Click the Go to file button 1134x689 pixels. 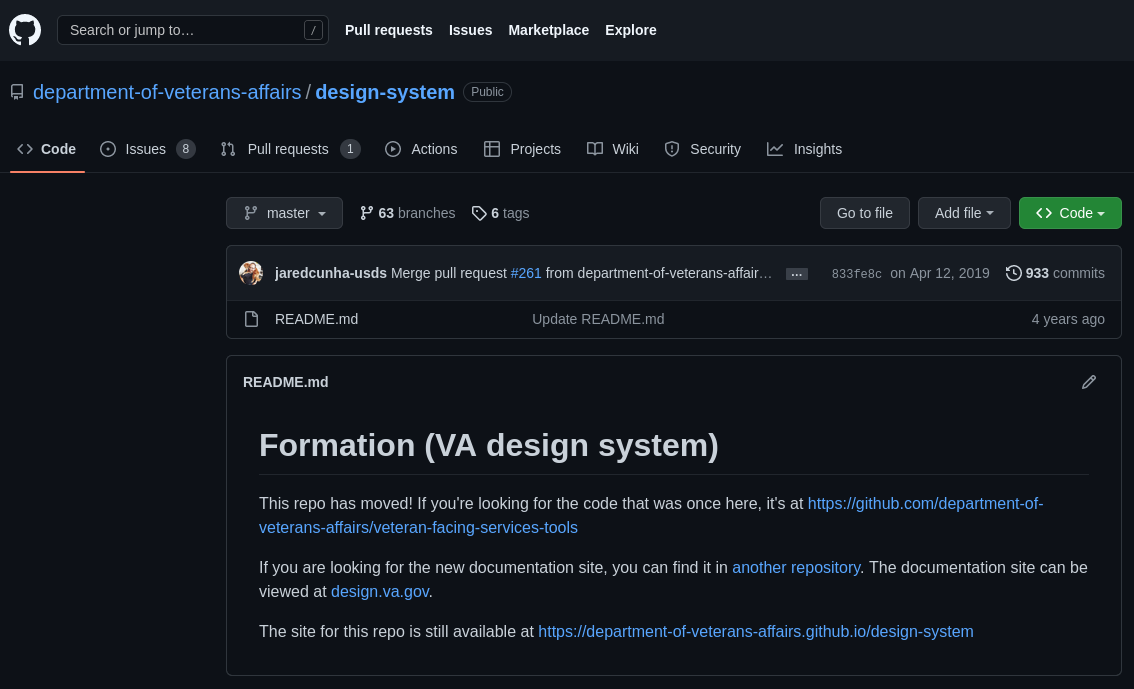(864, 213)
